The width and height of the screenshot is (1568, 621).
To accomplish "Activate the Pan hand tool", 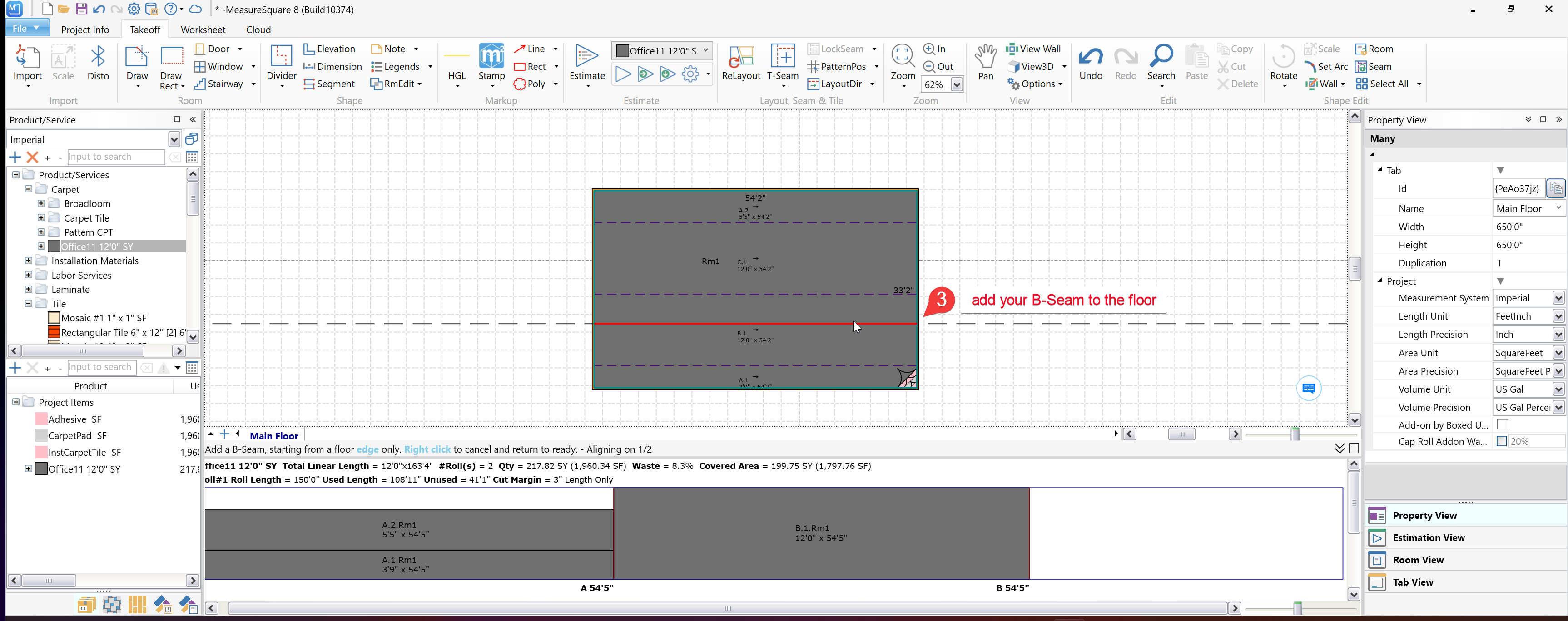I will tap(986, 57).
